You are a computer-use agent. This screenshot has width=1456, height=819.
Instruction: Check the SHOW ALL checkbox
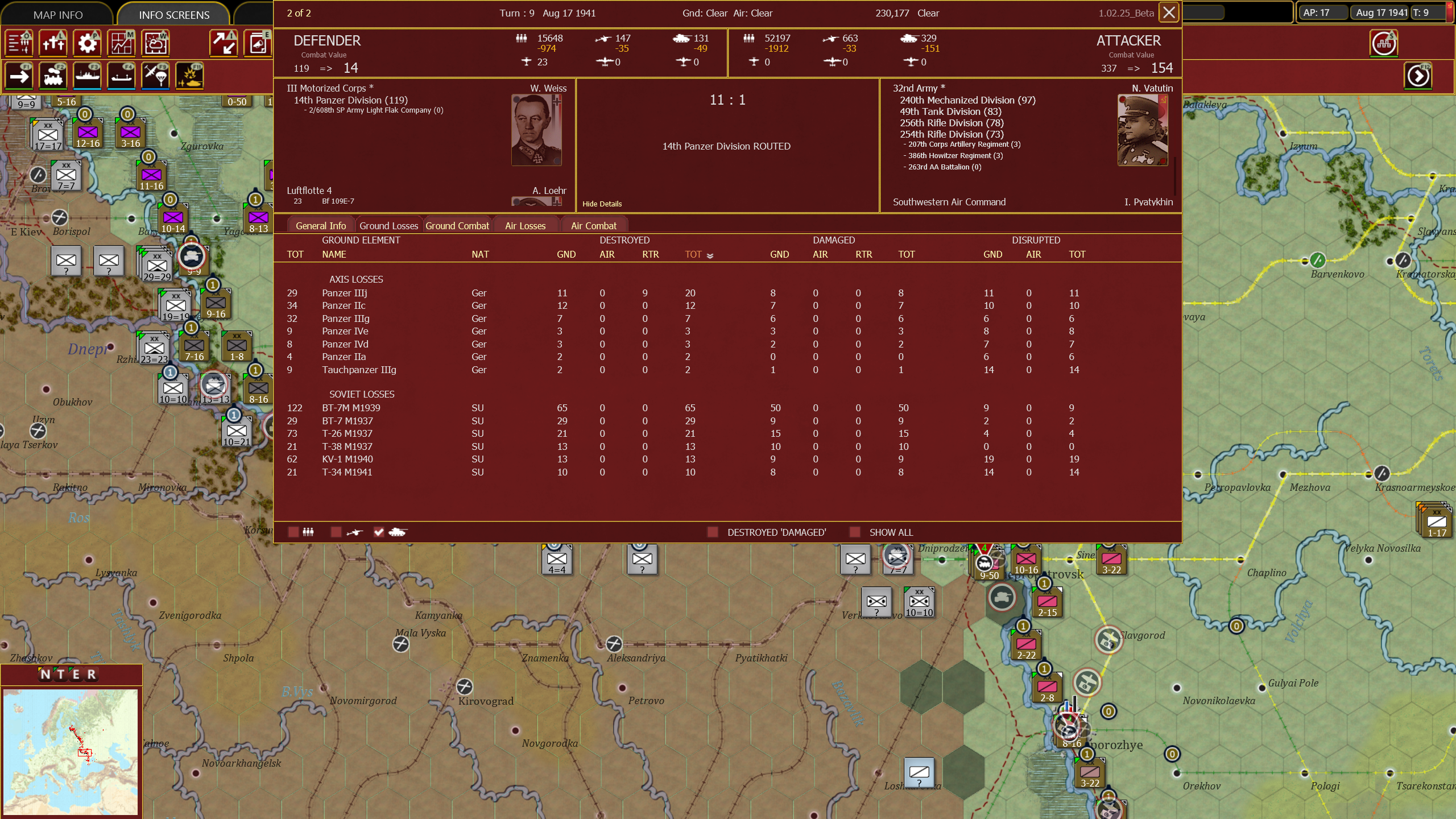(855, 532)
